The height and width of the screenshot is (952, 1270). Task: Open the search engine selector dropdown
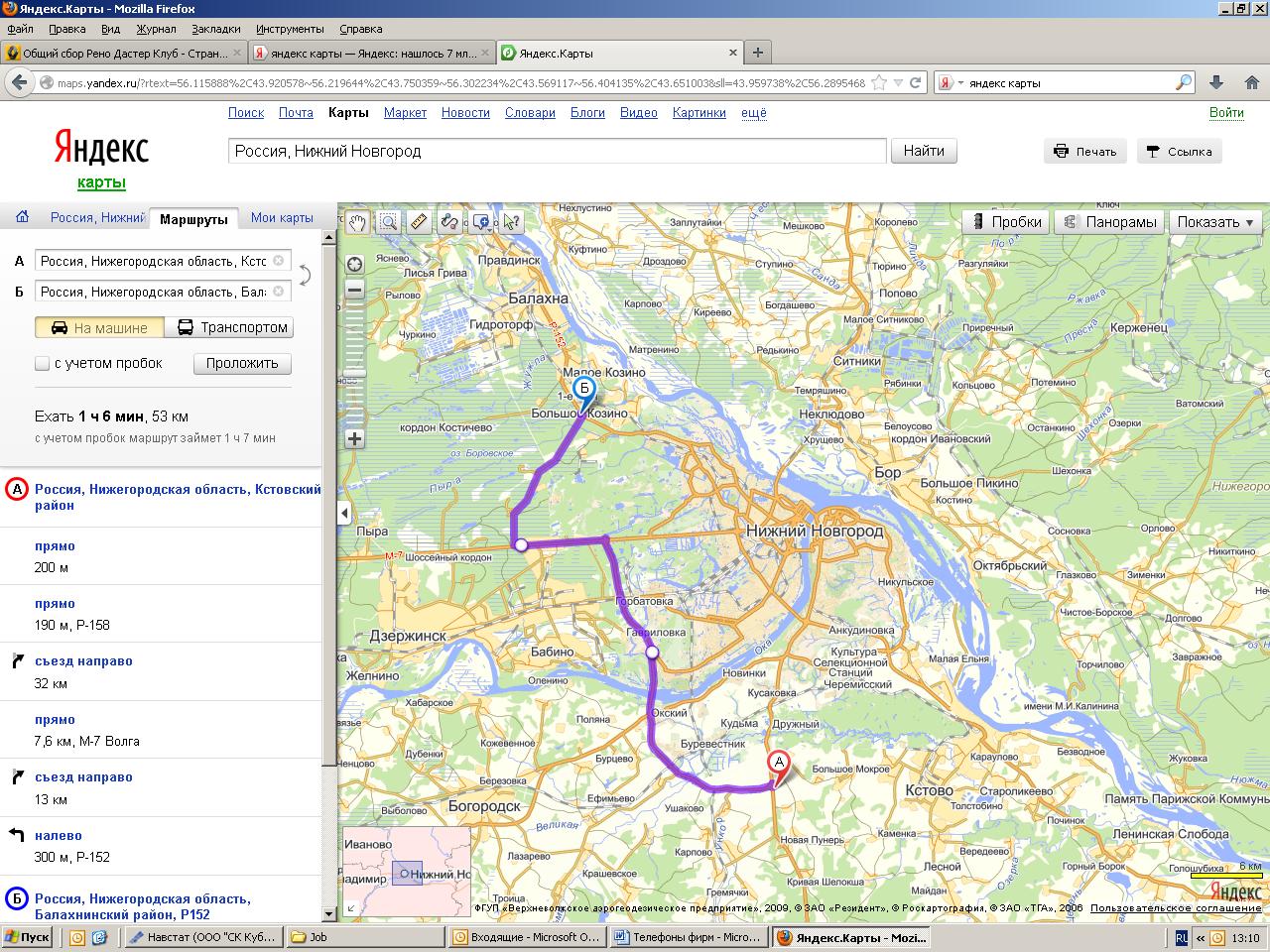click(951, 83)
